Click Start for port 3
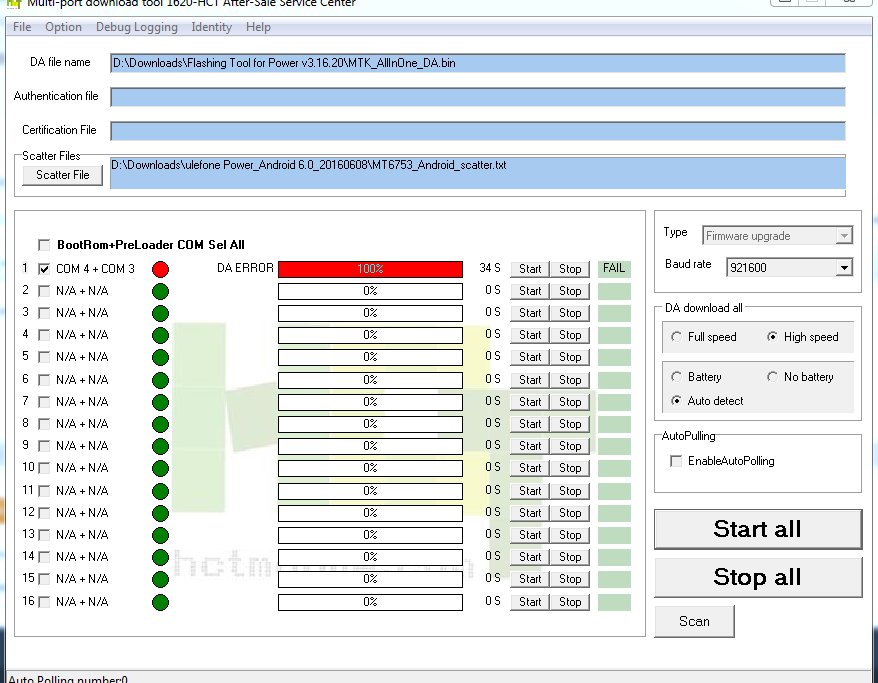The image size is (878, 683). click(530, 314)
